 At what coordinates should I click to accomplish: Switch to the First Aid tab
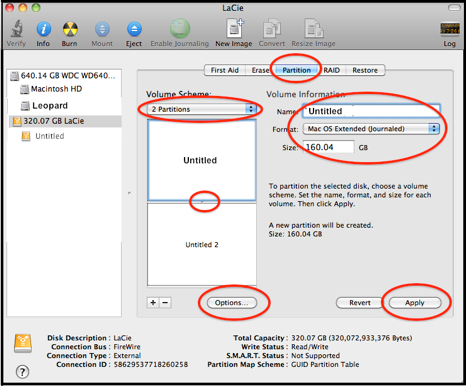tap(225, 70)
